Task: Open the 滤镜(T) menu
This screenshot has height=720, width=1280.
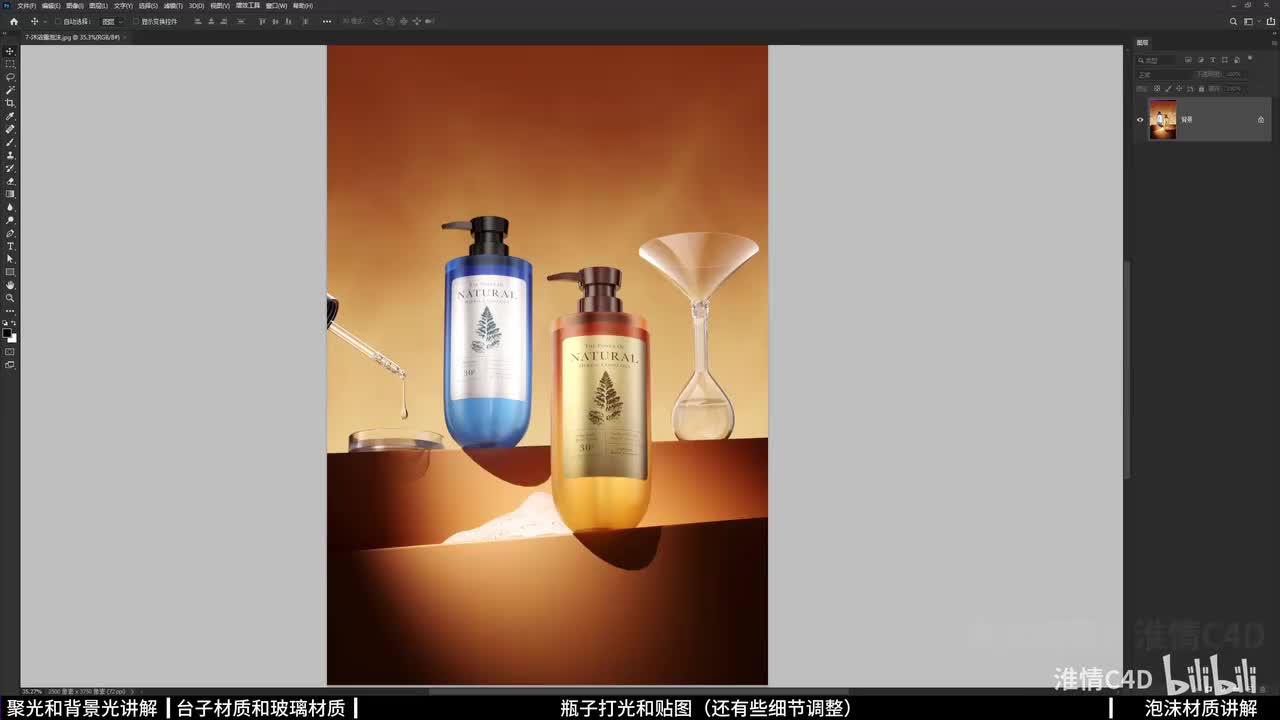Action: (x=174, y=5)
